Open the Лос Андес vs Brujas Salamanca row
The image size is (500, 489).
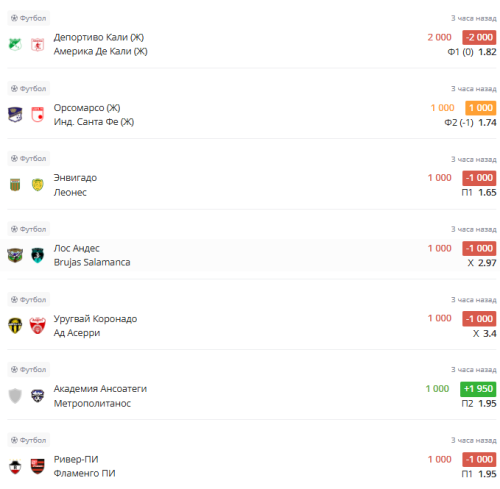[x=250, y=255]
